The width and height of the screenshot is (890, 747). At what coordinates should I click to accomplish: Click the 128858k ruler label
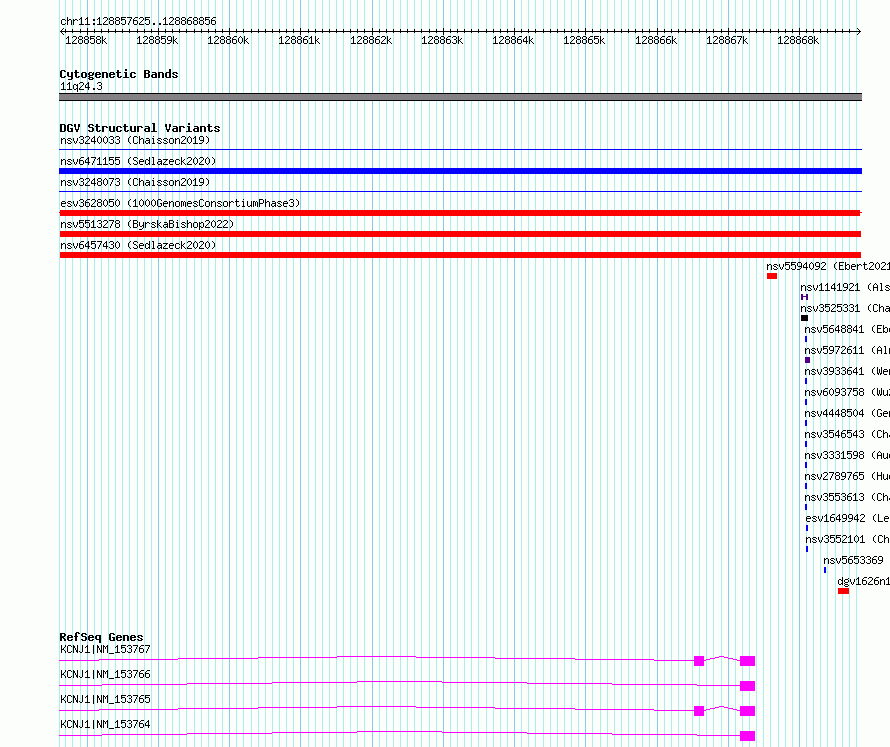click(x=86, y=40)
